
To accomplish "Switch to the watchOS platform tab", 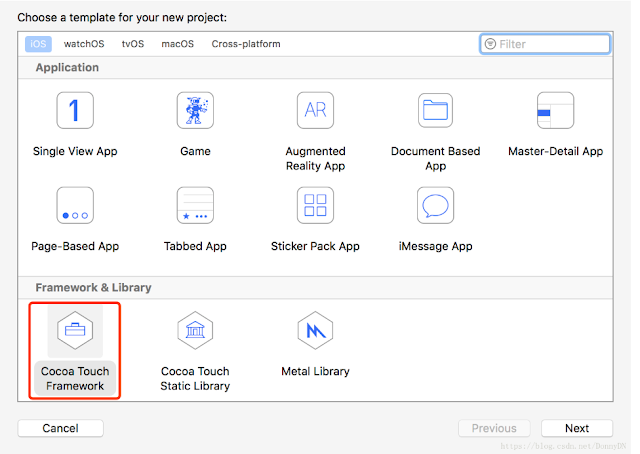I will [84, 44].
